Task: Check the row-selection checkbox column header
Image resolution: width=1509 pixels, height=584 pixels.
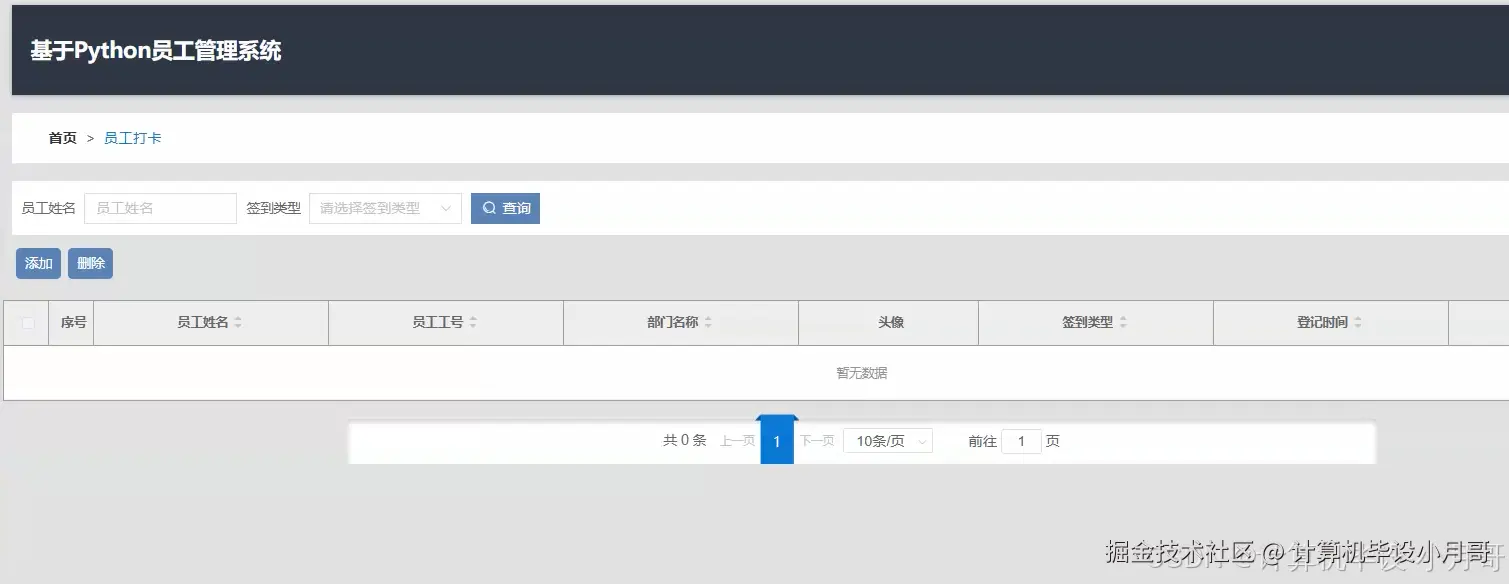Action: pyautogui.click(x=27, y=322)
